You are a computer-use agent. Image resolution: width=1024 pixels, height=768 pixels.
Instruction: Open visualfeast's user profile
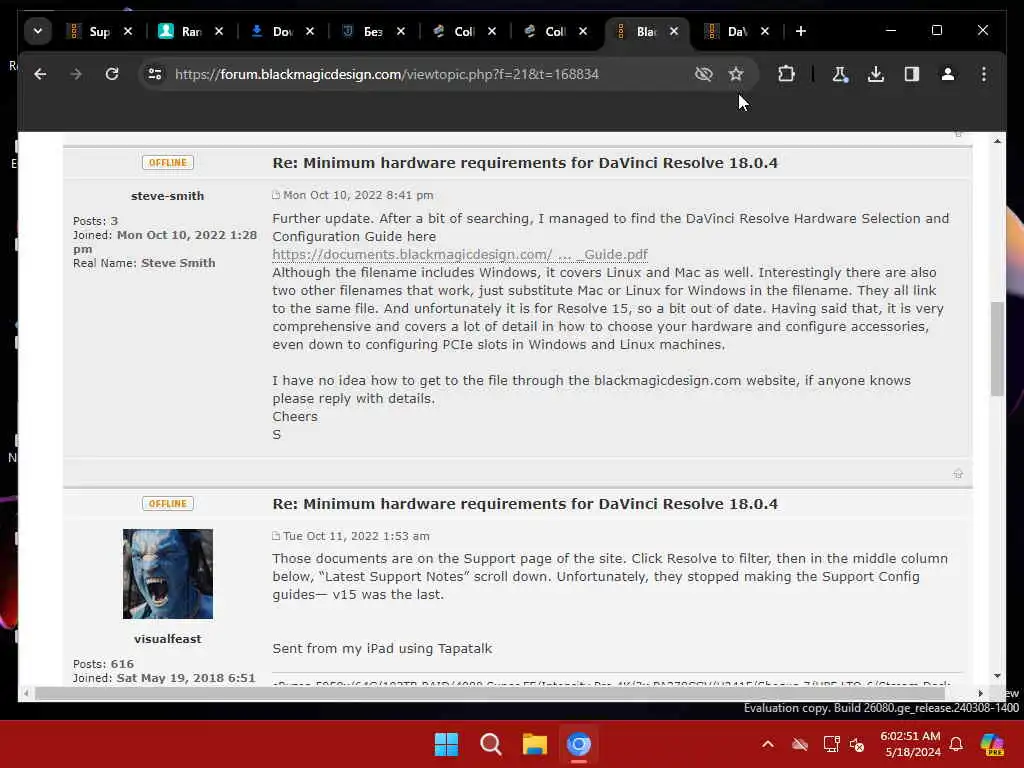(x=167, y=639)
